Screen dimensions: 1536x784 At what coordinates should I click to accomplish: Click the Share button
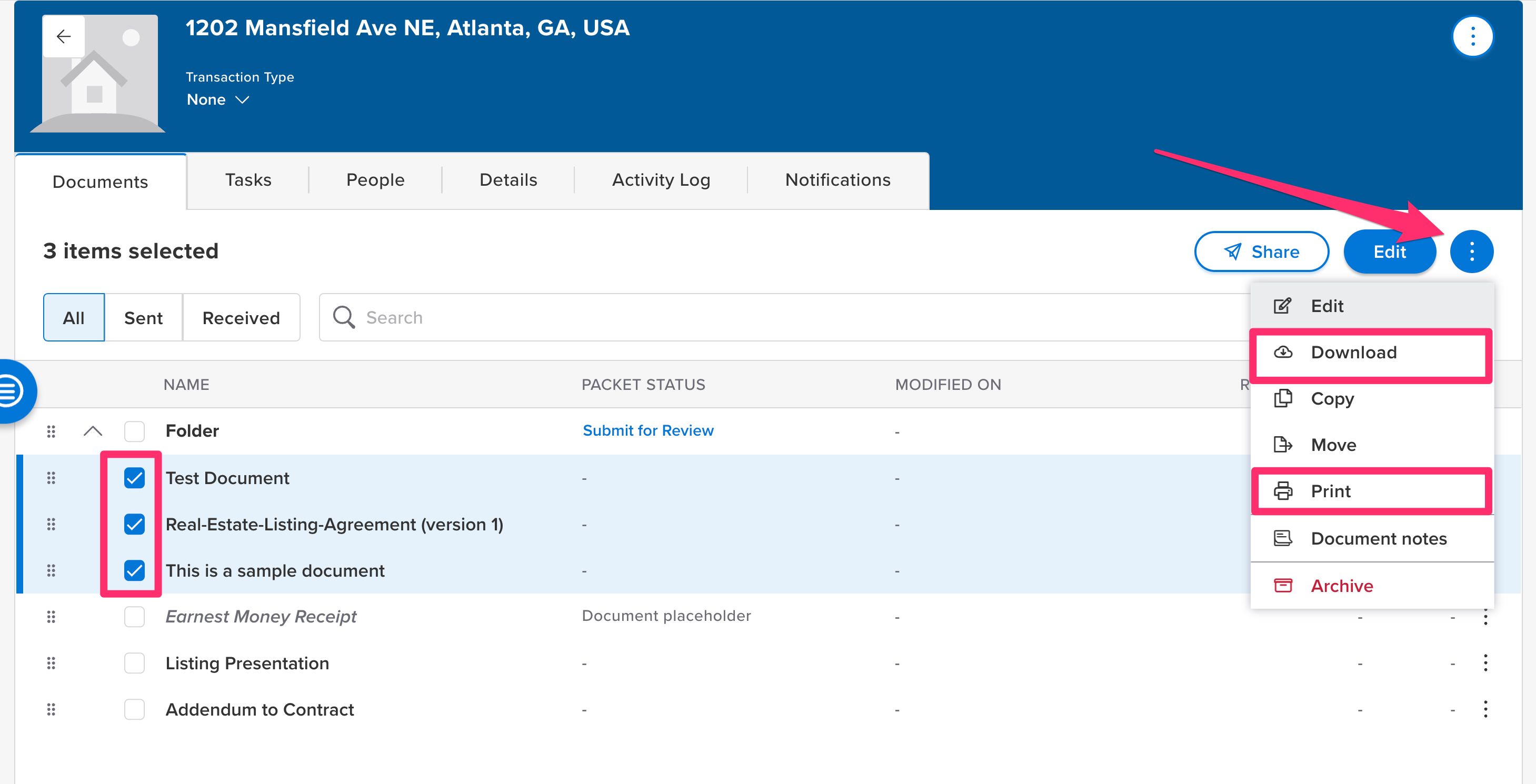click(1261, 252)
